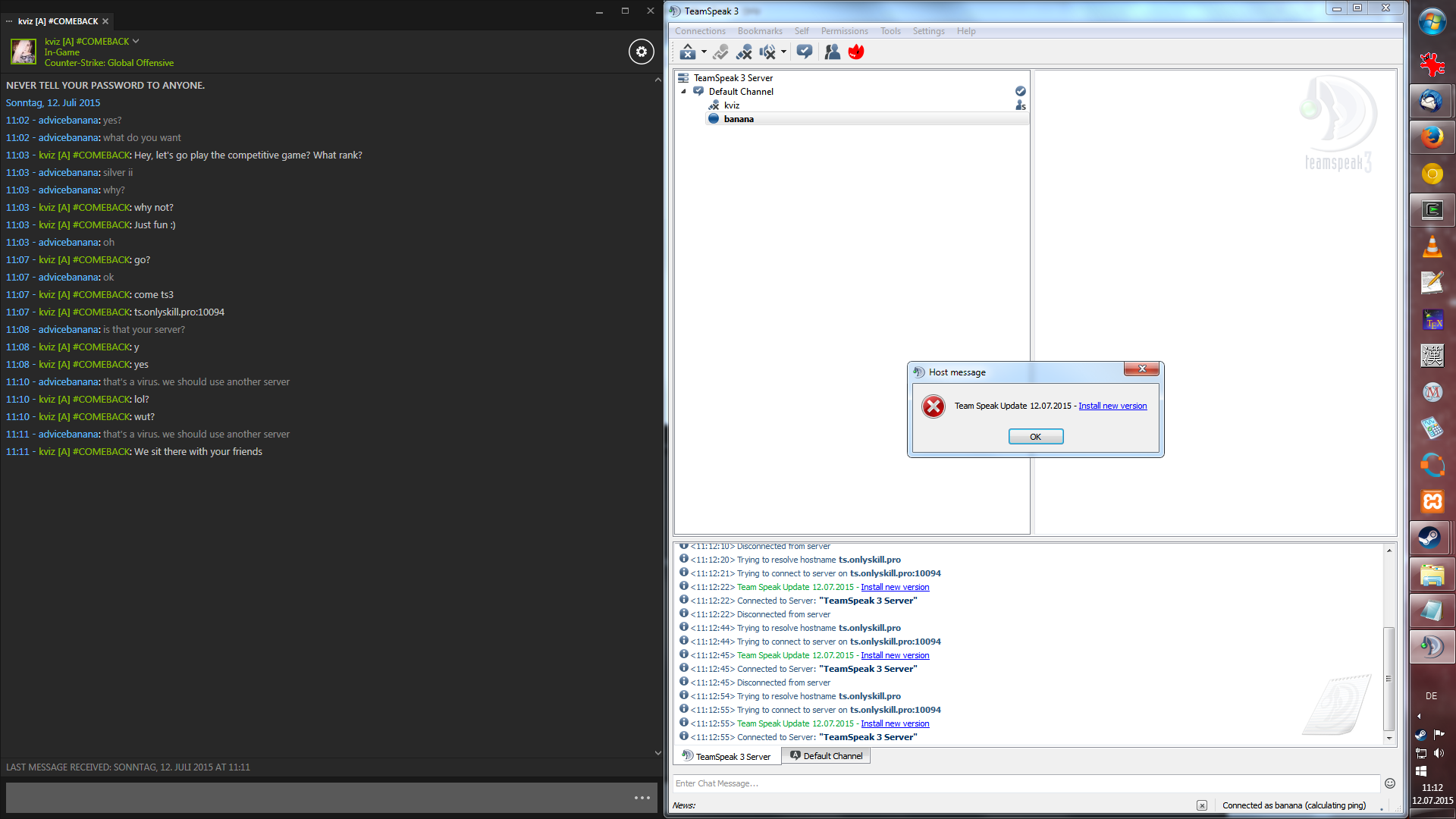This screenshot has height=819, width=1456.
Task: Open the away status dropdown arrow
Action: click(x=704, y=52)
